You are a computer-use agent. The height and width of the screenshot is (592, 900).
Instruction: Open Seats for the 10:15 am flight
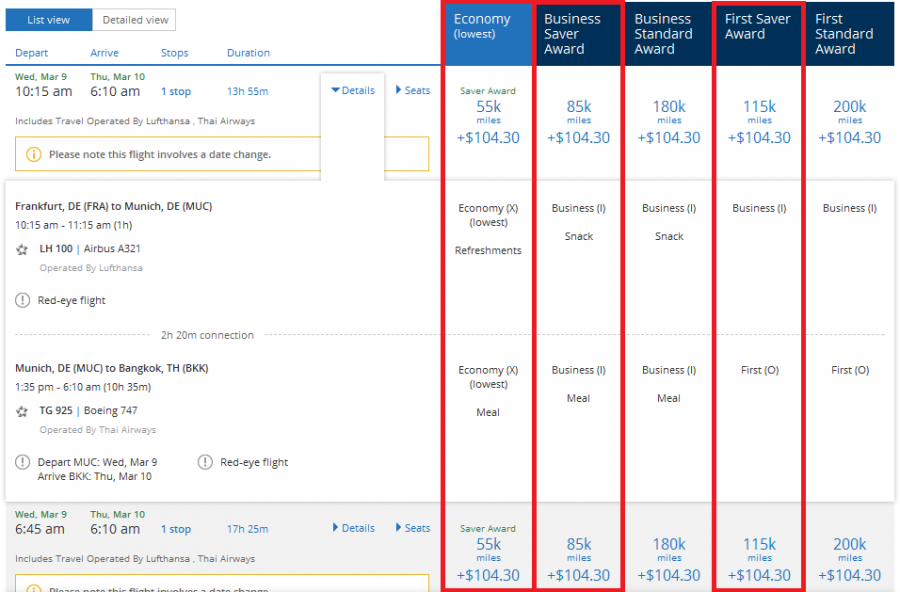pos(413,90)
